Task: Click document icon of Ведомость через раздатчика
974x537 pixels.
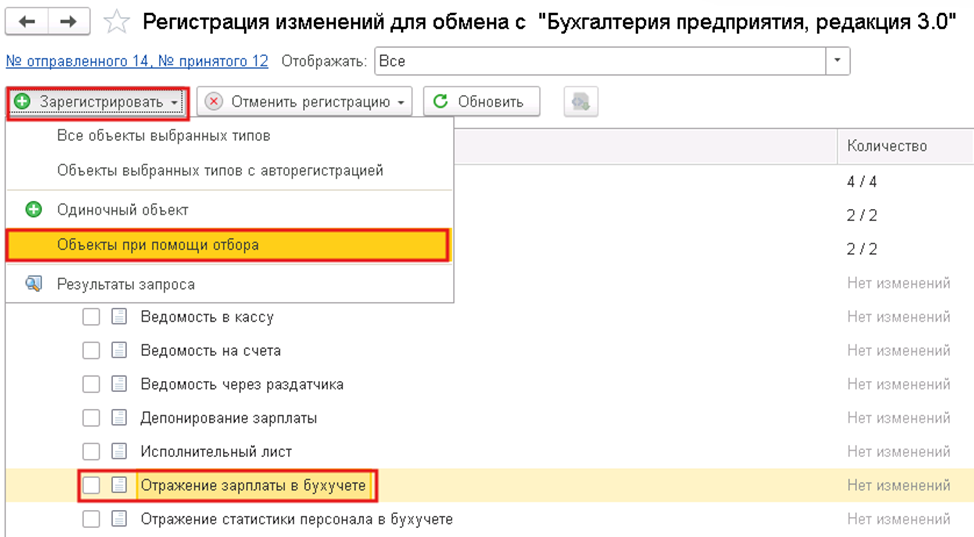Action: pyautogui.click(x=119, y=384)
